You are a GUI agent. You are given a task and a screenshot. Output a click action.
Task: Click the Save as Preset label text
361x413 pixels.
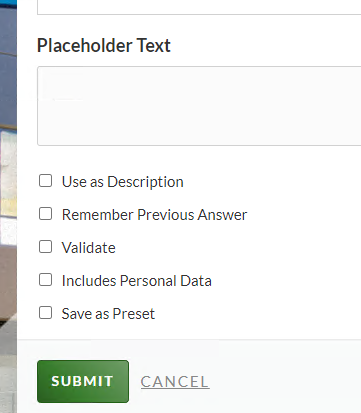(108, 314)
